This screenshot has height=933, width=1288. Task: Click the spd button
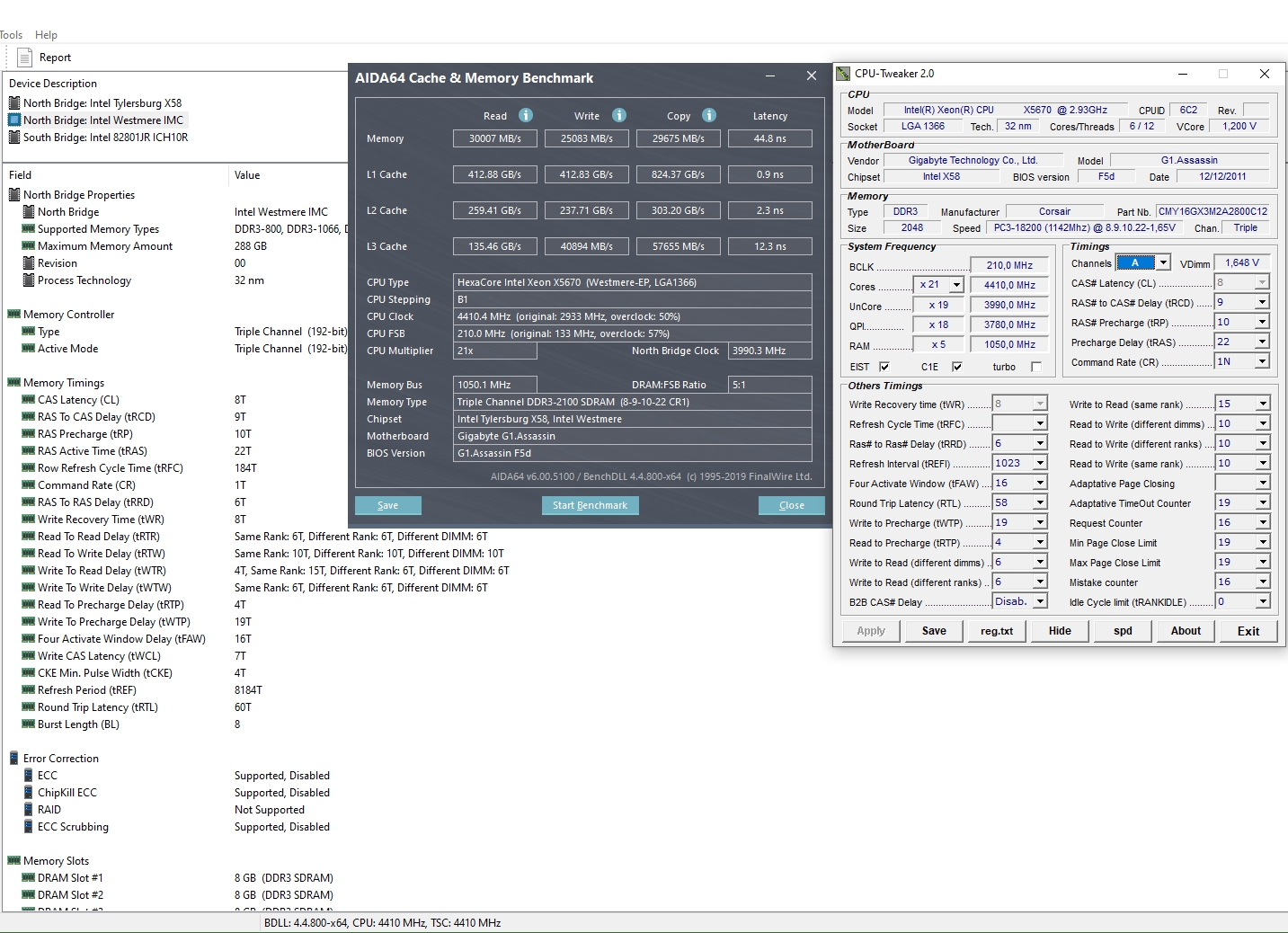click(x=1123, y=631)
